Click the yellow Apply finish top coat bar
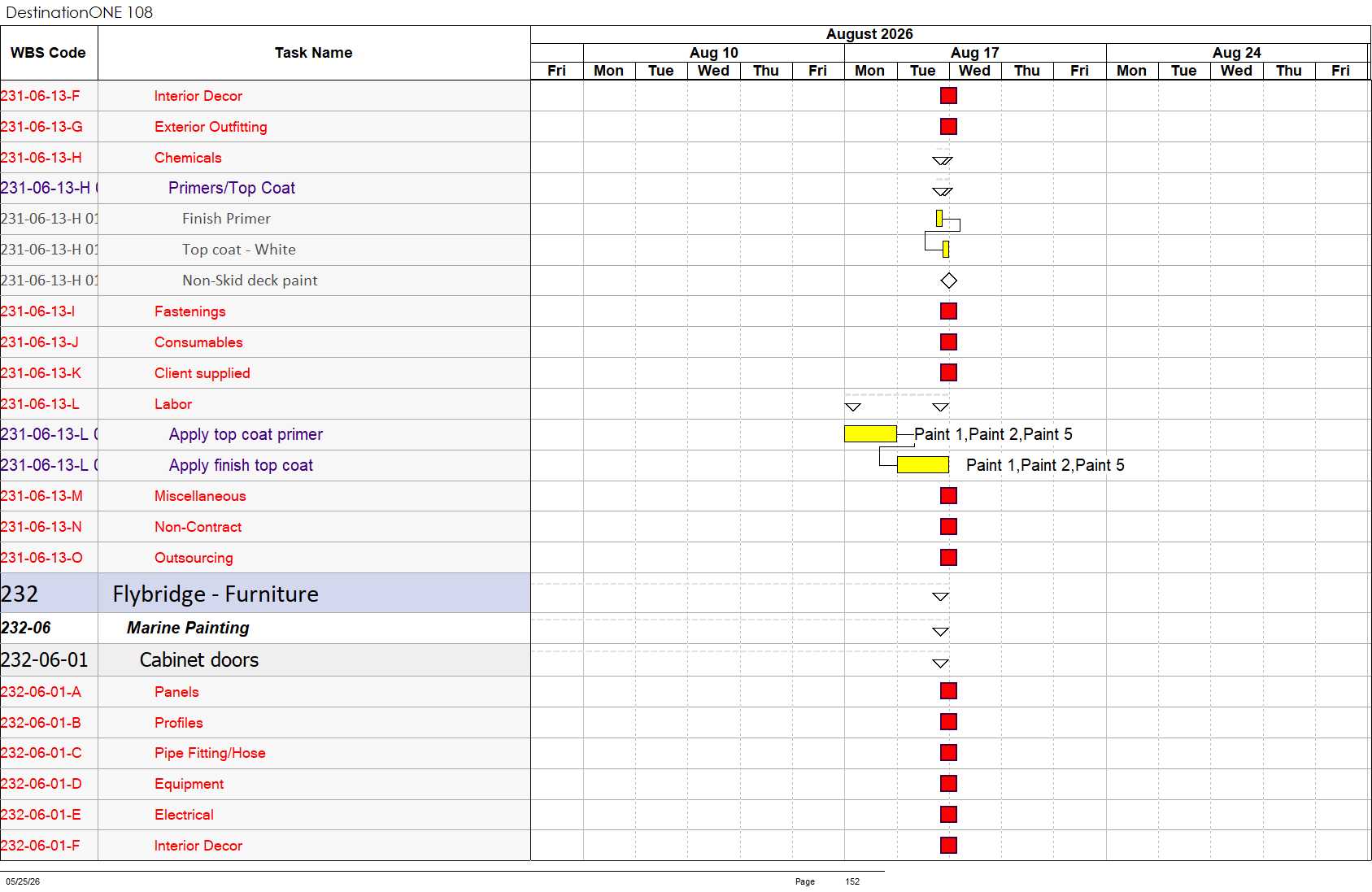 click(923, 465)
